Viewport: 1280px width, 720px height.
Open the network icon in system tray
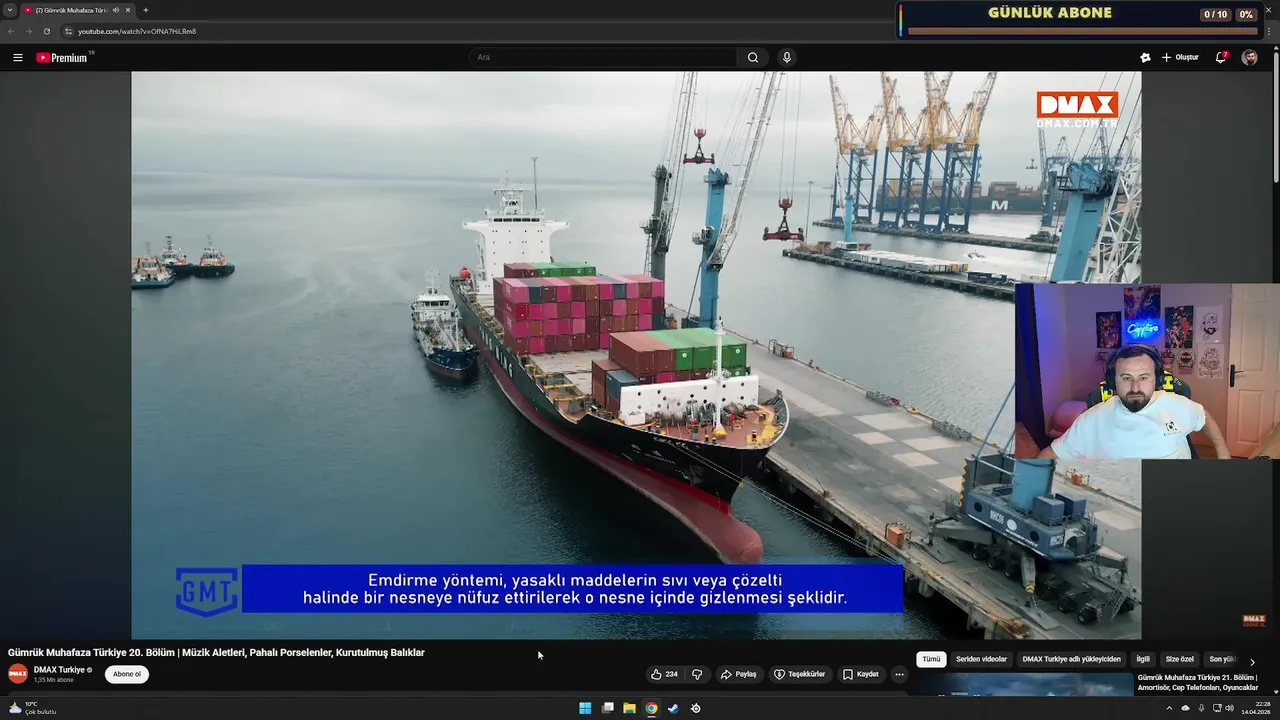1217,708
